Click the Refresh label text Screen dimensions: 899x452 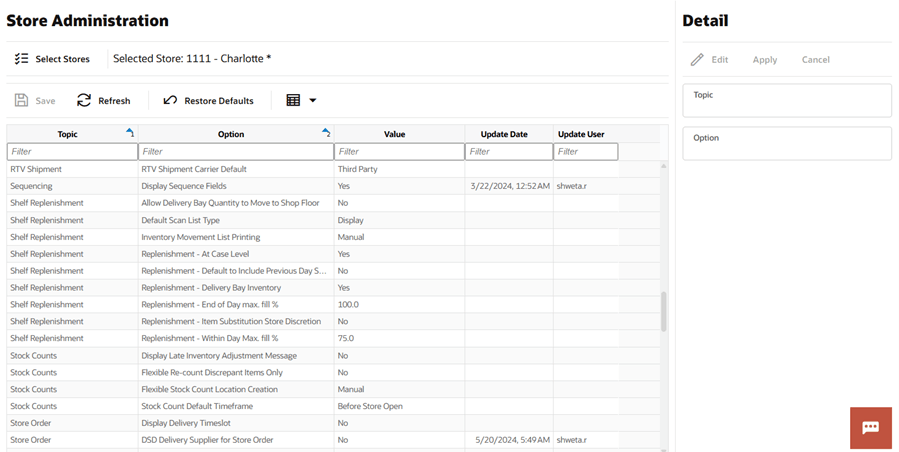(x=114, y=101)
